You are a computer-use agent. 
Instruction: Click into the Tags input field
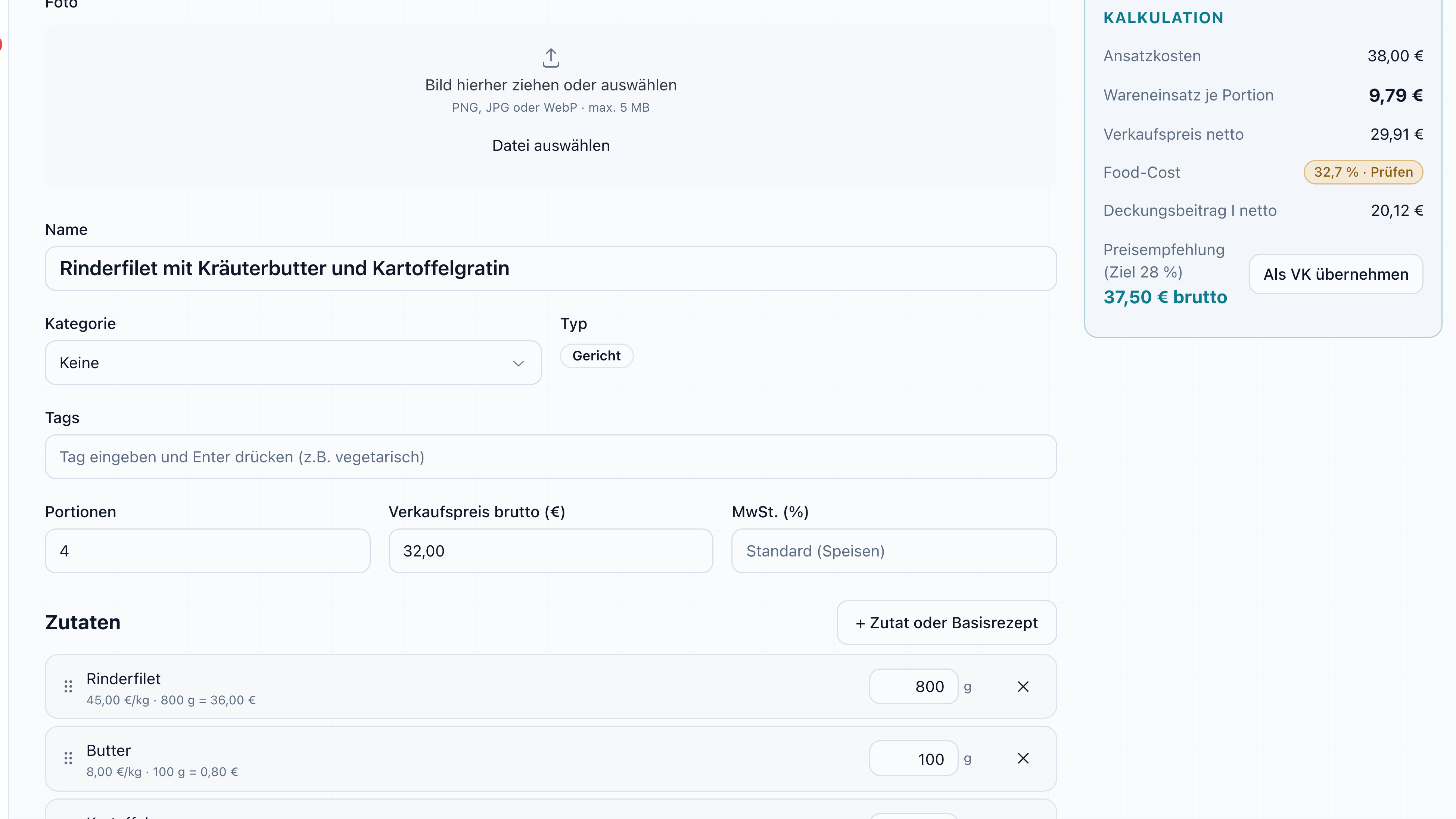click(551, 457)
